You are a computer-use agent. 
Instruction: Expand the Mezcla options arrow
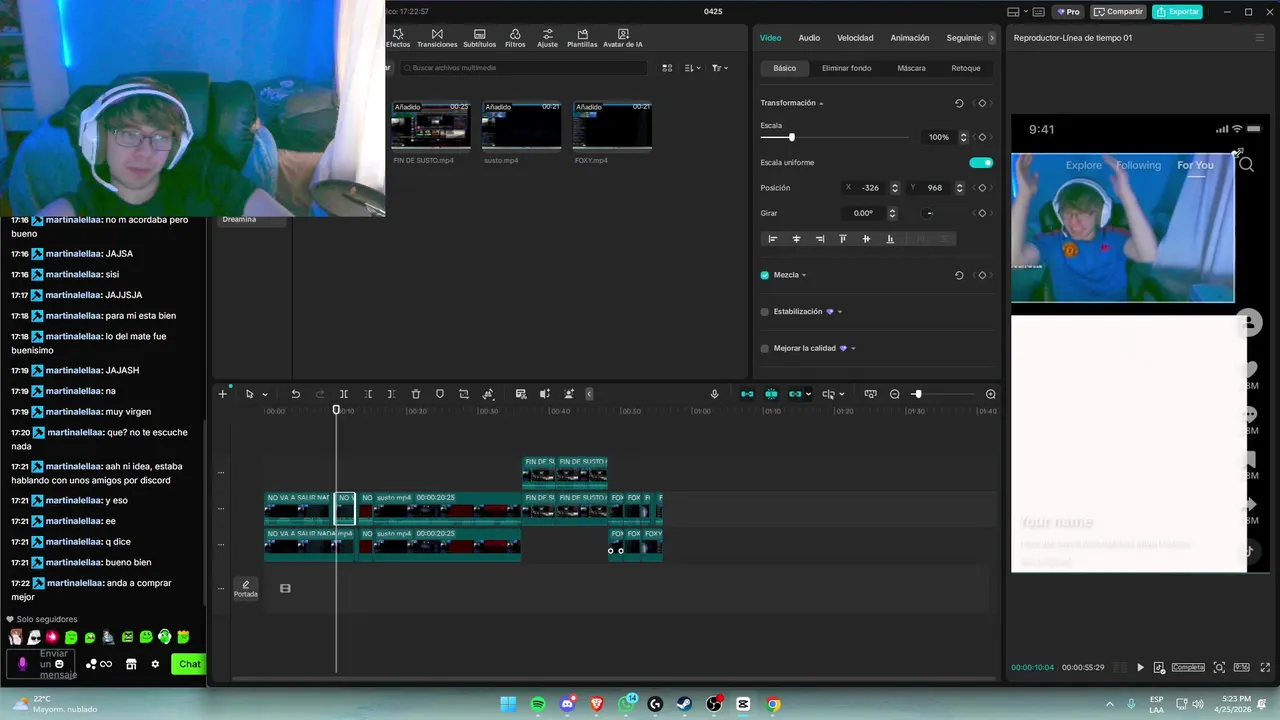click(x=804, y=275)
